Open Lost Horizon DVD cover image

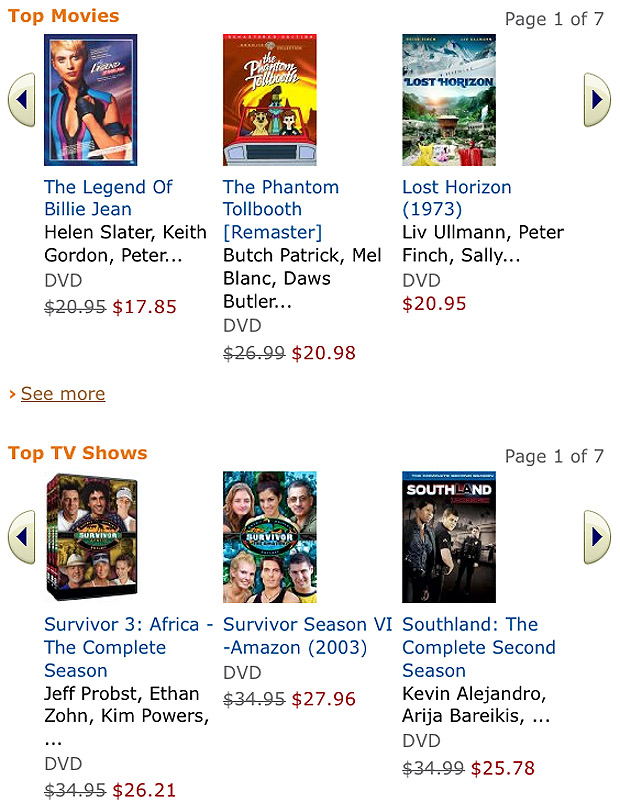click(x=449, y=100)
